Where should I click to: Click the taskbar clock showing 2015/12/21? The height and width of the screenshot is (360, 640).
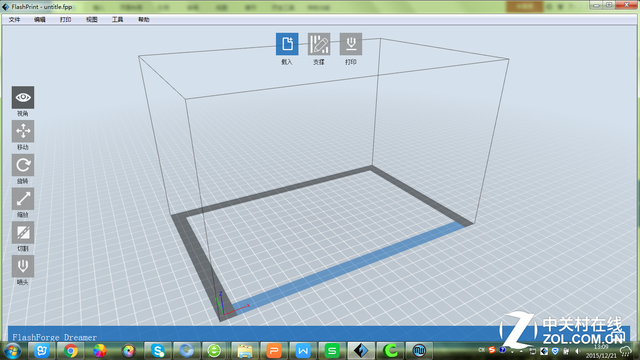[601, 351]
